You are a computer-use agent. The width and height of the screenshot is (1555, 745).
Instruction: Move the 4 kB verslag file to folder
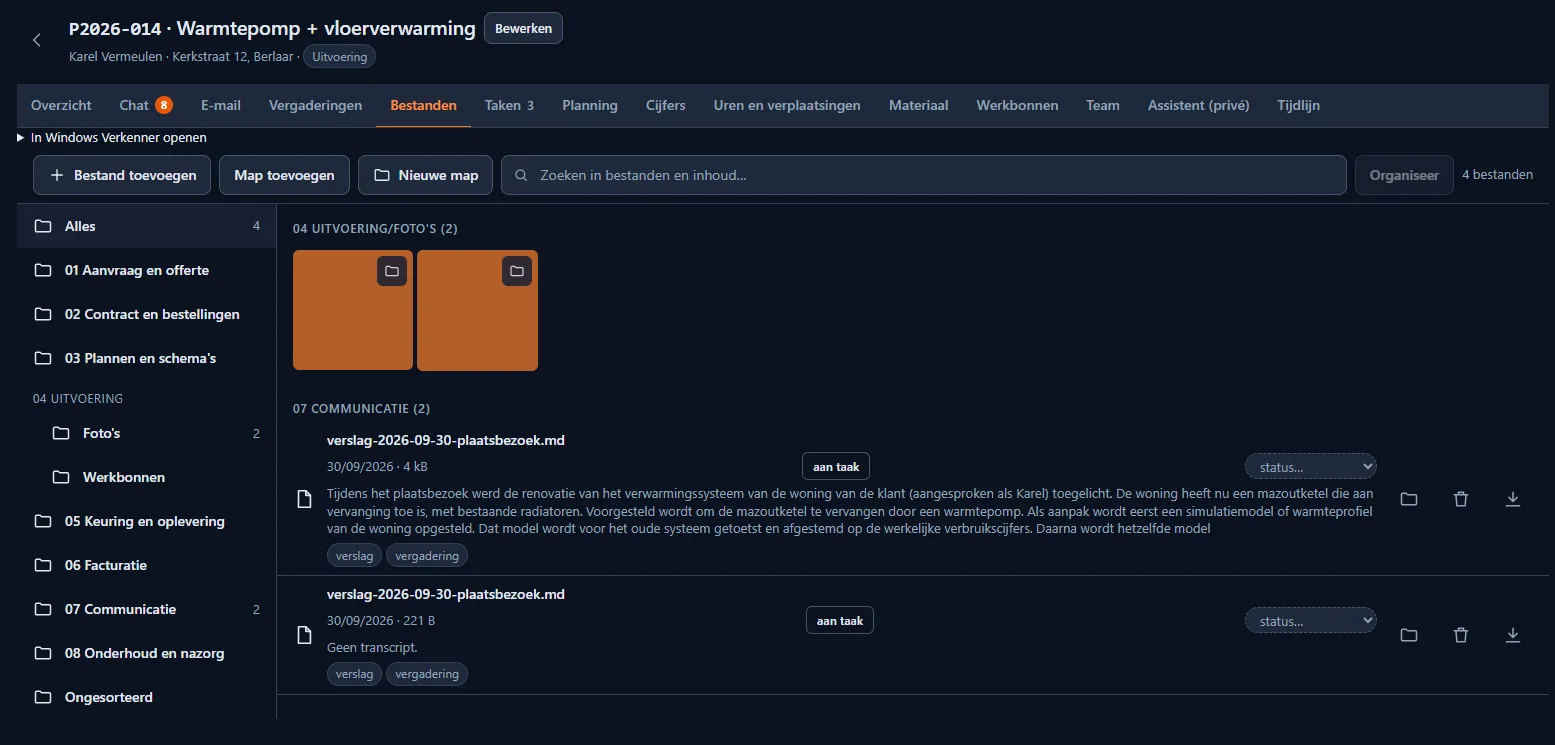pyautogui.click(x=1409, y=499)
